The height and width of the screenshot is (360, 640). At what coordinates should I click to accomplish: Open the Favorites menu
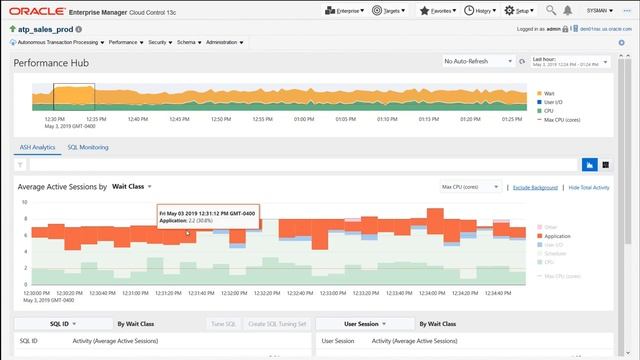444,11
